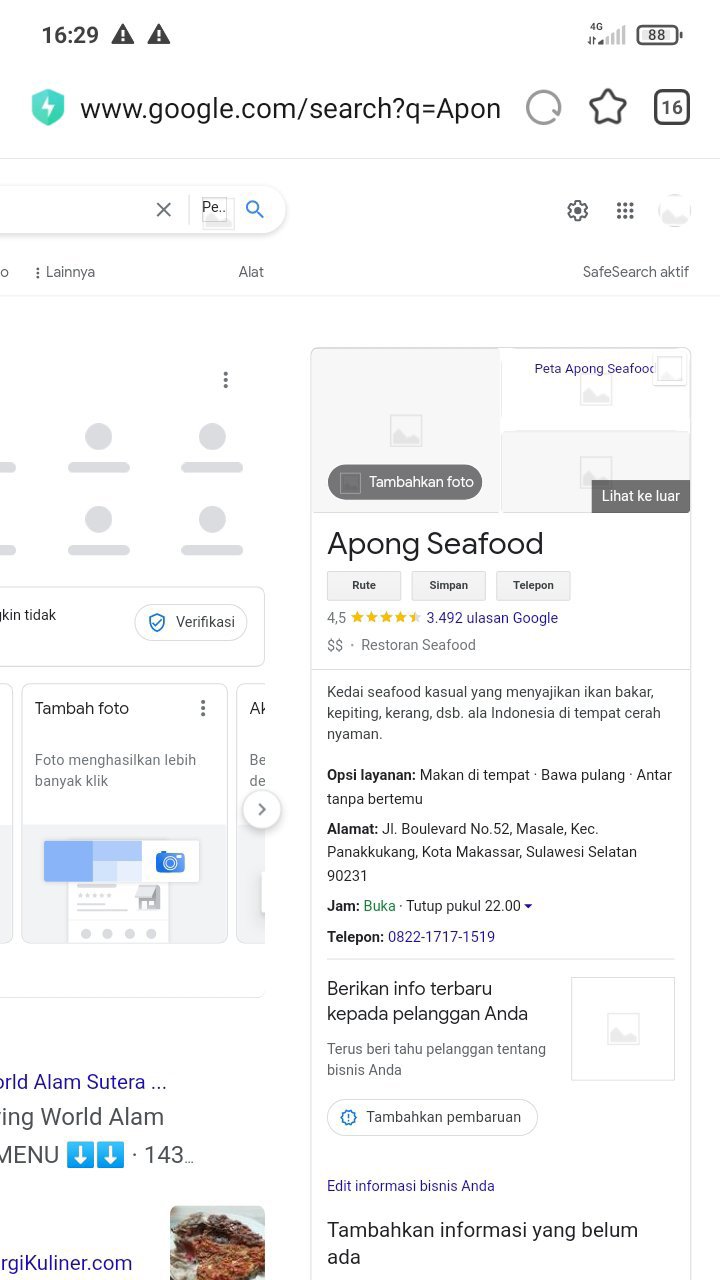Open Google settings gear icon
This screenshot has width=720, height=1280.
[x=578, y=210]
